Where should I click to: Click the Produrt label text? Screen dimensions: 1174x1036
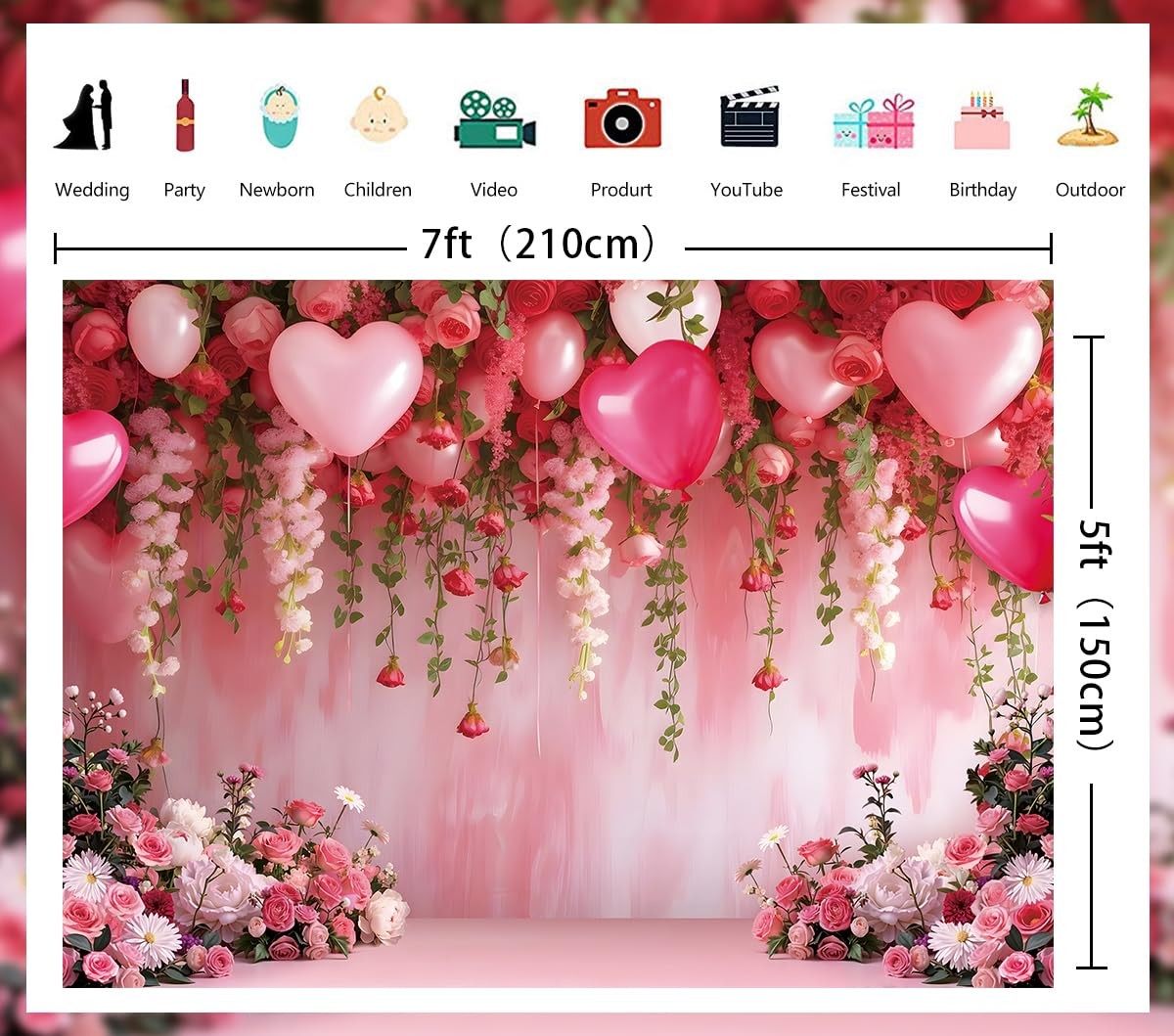click(x=621, y=190)
